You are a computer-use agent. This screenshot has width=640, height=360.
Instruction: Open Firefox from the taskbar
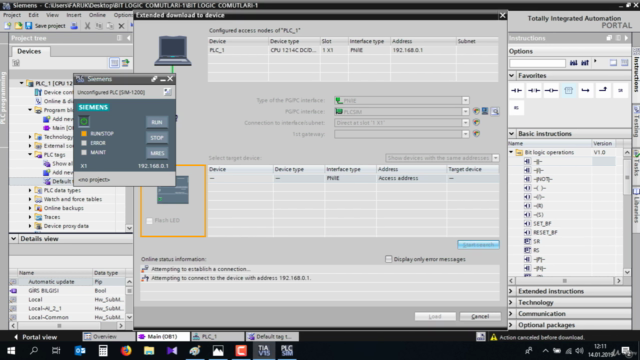(x=126, y=351)
